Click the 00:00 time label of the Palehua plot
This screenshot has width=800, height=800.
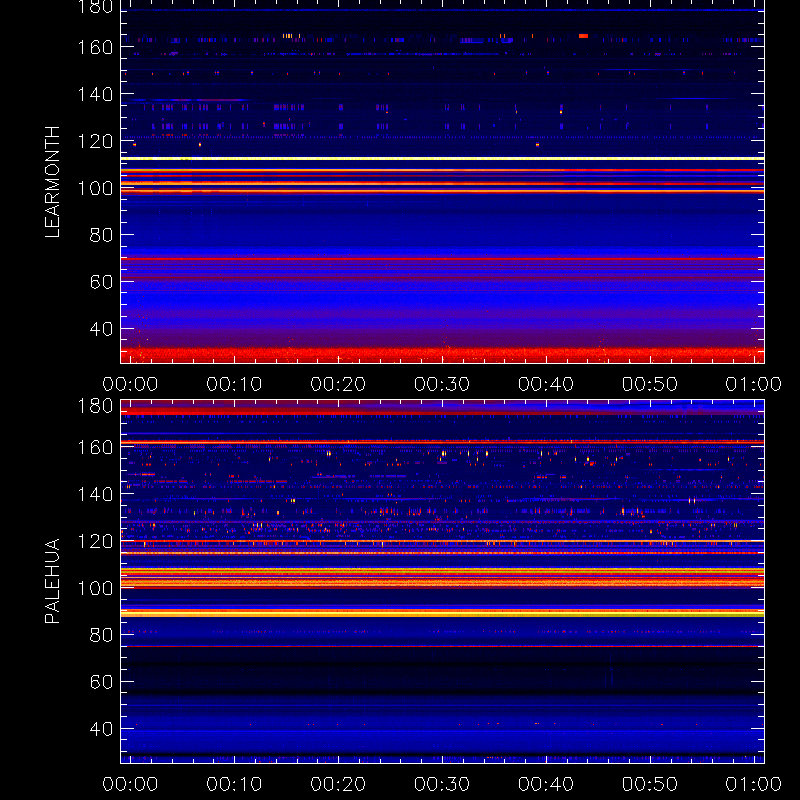[130, 784]
